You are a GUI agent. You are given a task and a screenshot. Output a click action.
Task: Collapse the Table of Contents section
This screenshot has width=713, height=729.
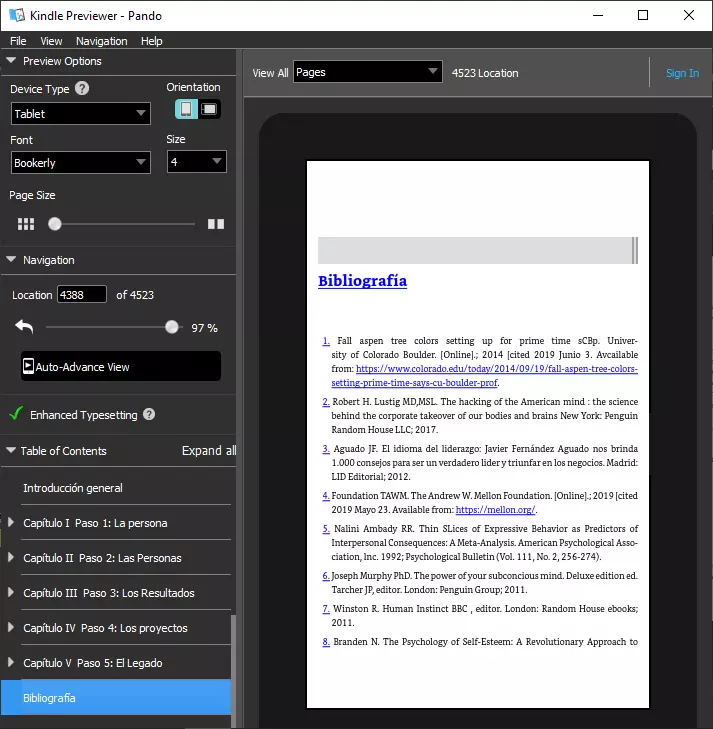pos(11,450)
